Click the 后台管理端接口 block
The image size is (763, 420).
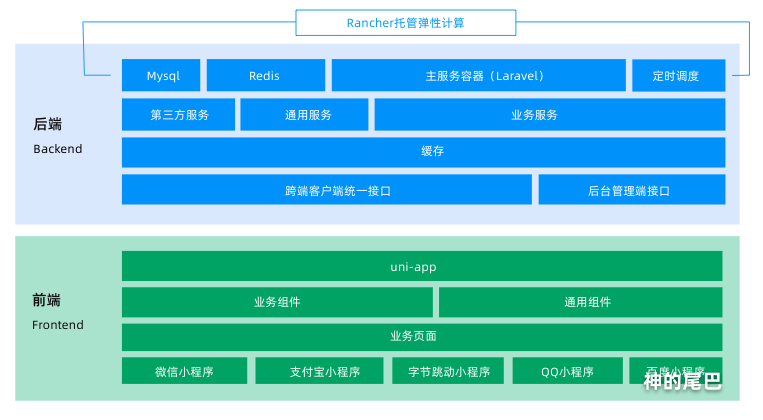632,190
